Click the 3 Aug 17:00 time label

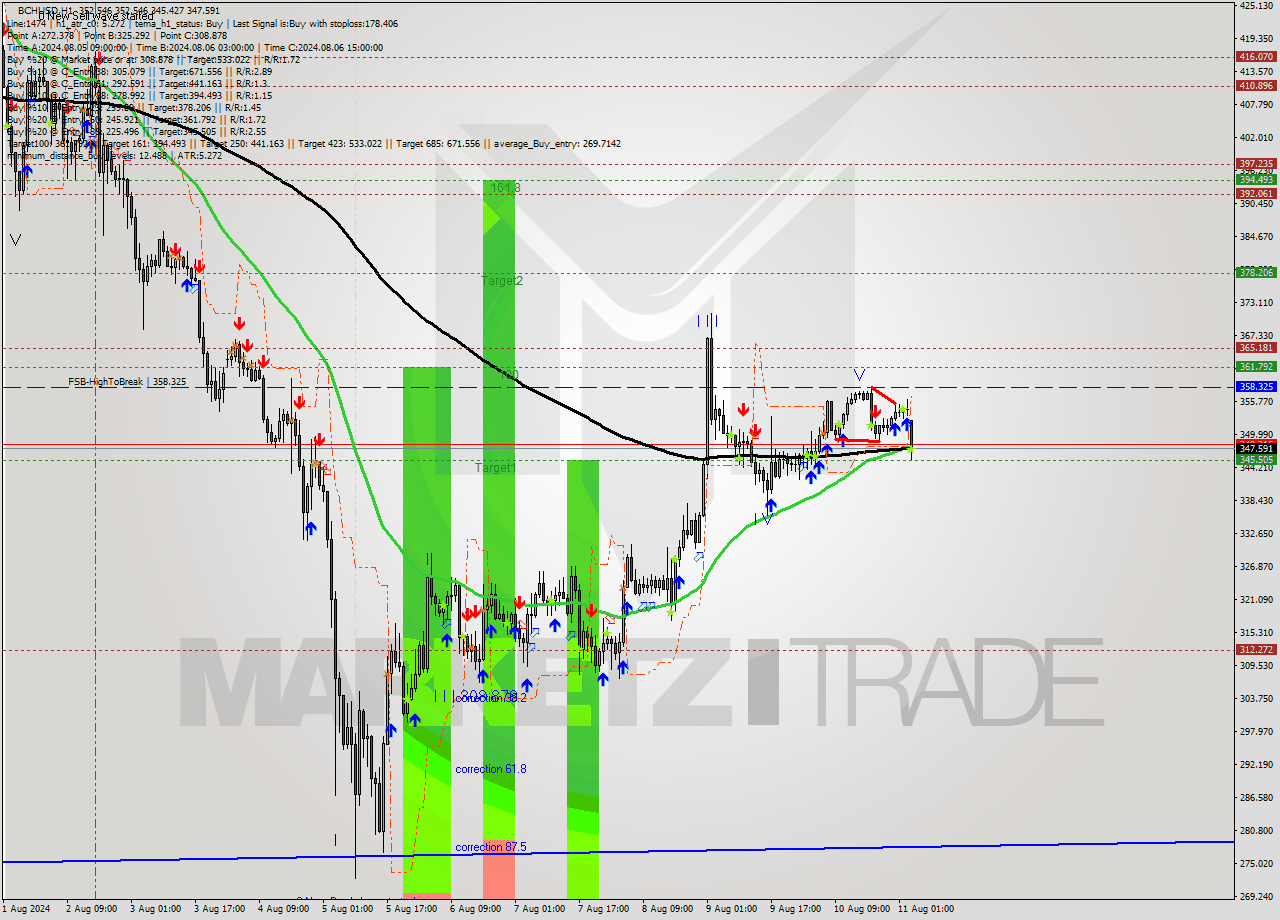click(219, 909)
